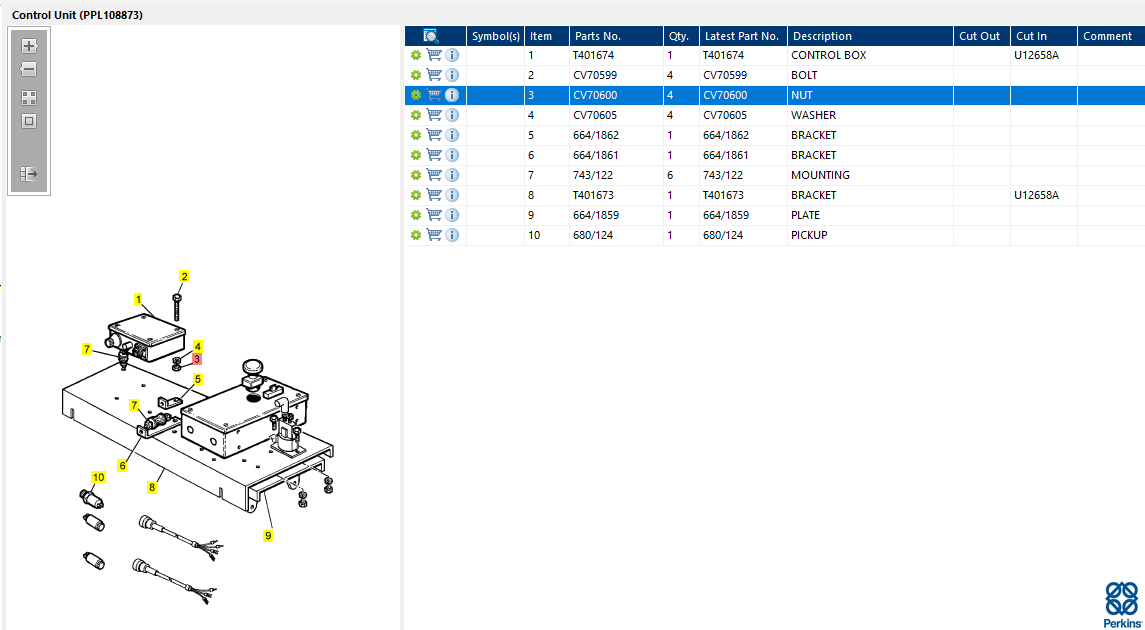Viewport: 1145px width, 630px height.
Task: Add PLATE 664/1859 to cart
Action: (x=434, y=215)
